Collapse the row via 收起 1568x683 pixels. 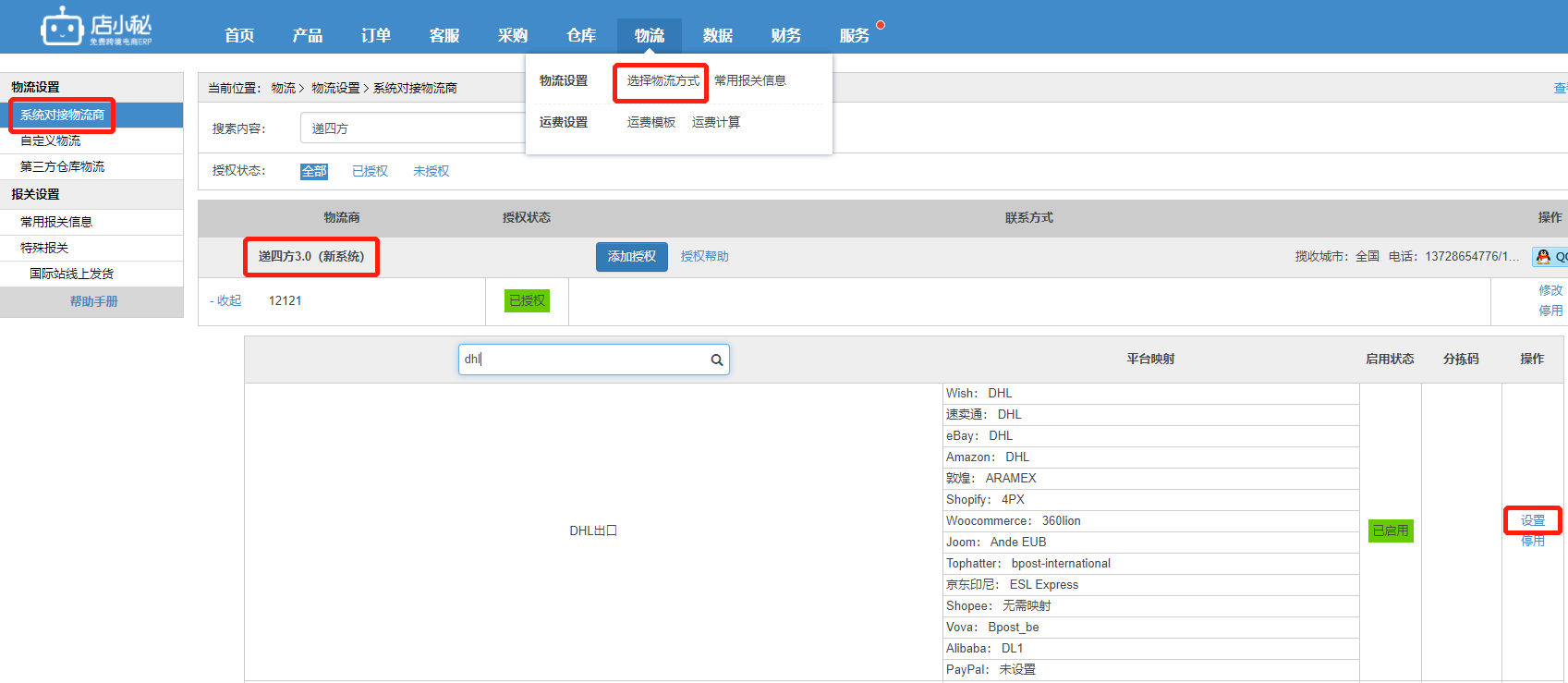[225, 300]
